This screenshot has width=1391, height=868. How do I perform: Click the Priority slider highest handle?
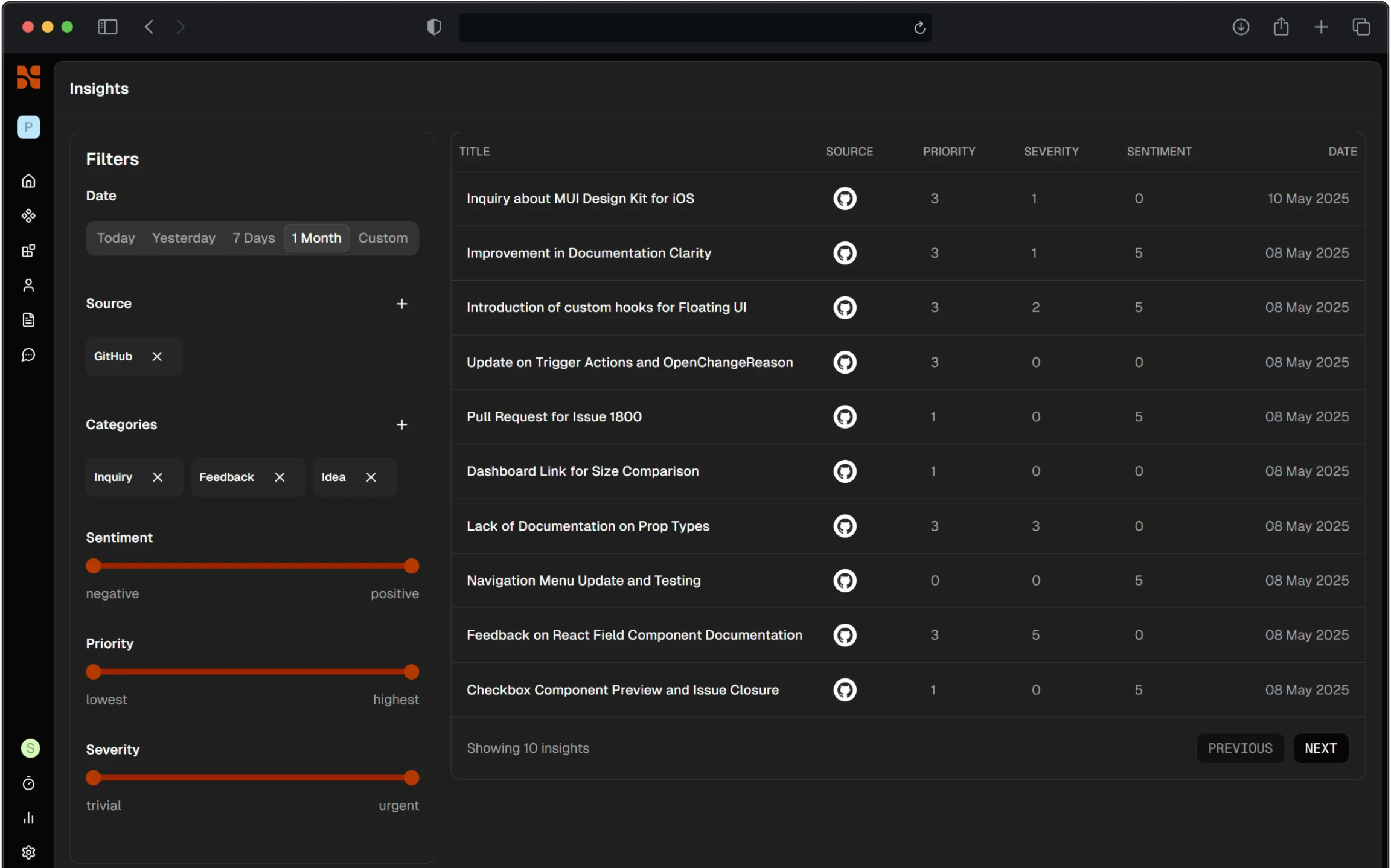click(411, 671)
